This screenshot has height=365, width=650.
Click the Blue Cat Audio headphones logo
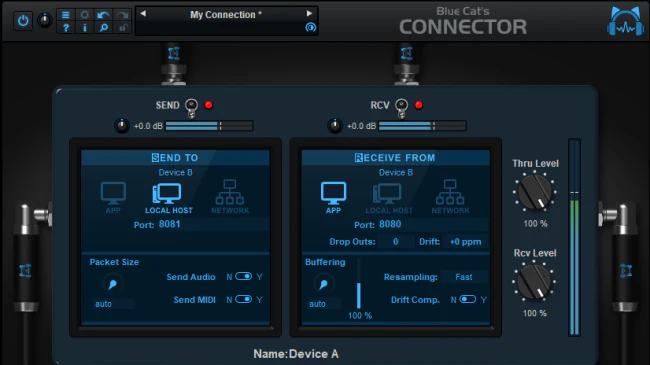[626, 21]
